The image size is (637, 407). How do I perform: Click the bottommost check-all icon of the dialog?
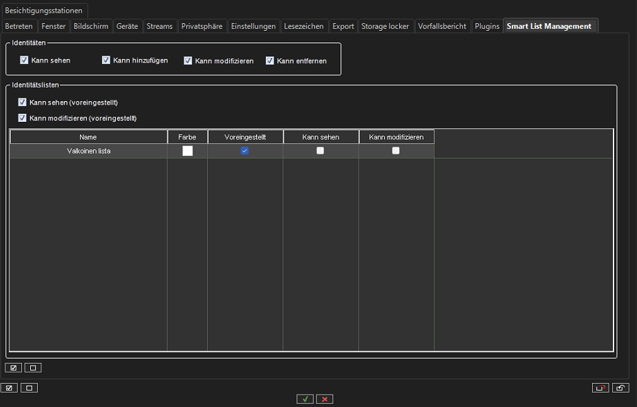click(9, 388)
